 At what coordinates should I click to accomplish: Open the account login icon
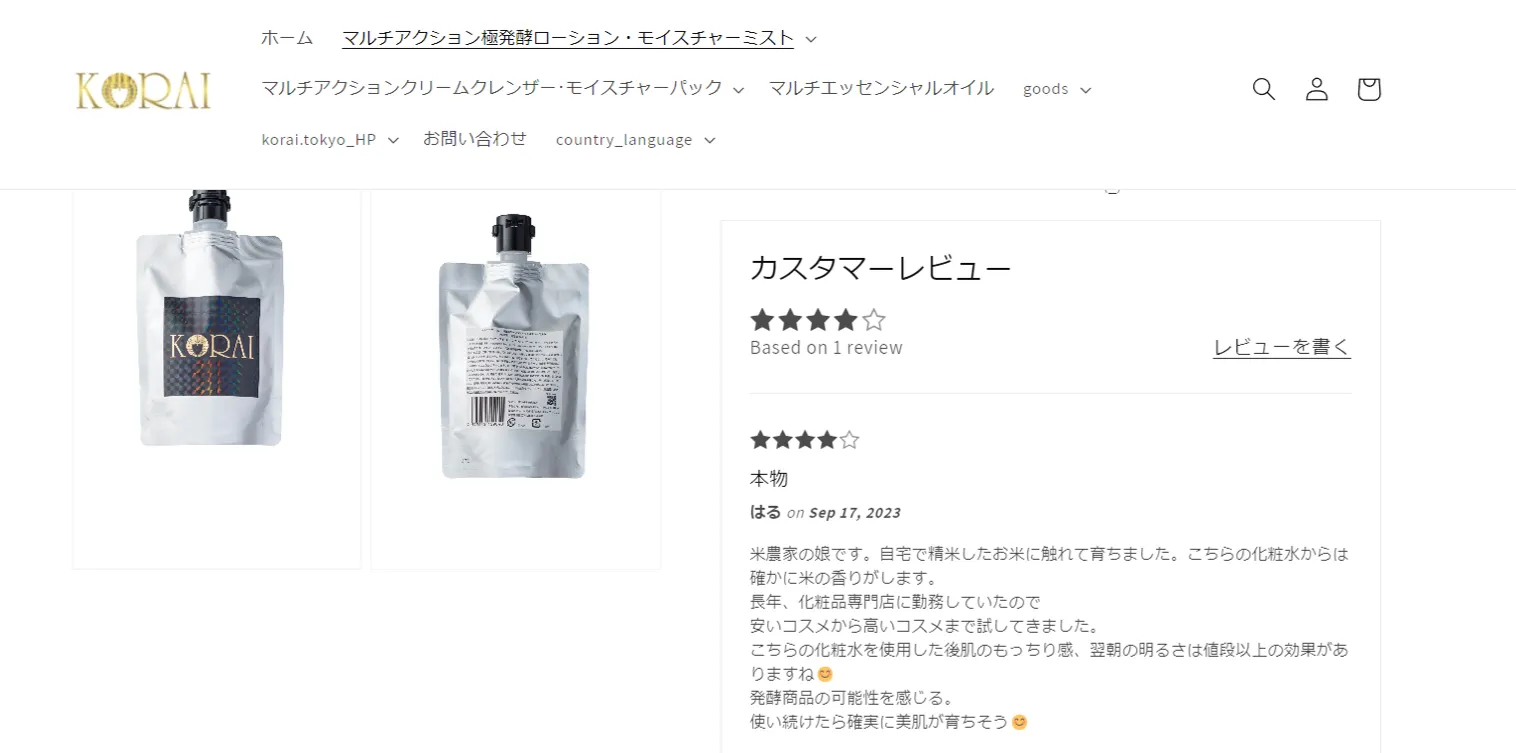coord(1317,89)
